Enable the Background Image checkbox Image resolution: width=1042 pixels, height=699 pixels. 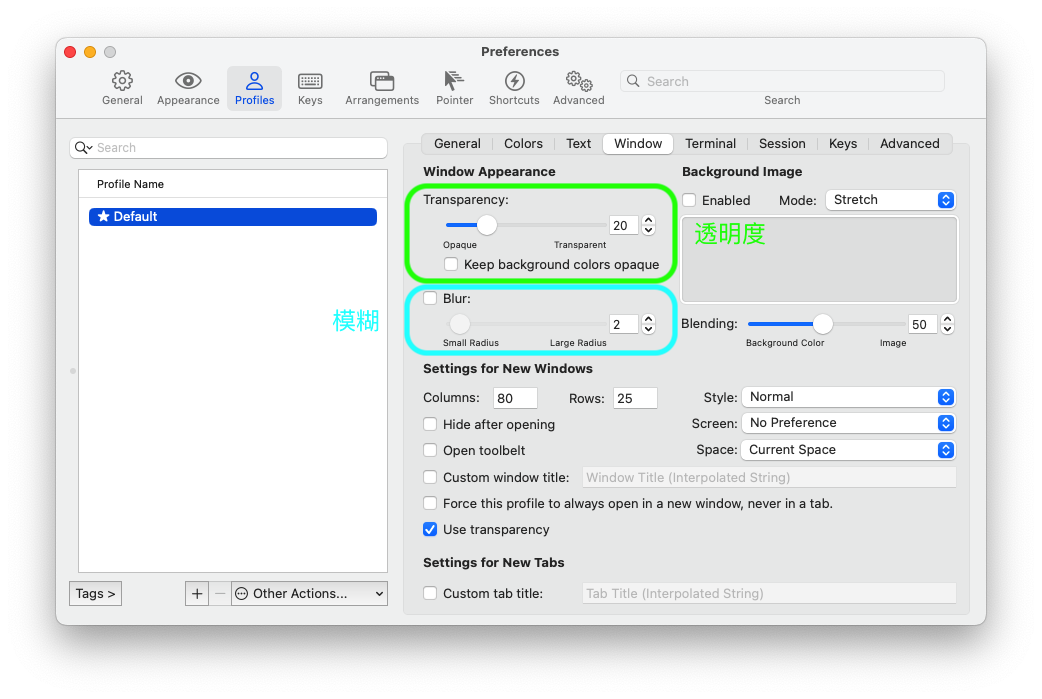[689, 200]
